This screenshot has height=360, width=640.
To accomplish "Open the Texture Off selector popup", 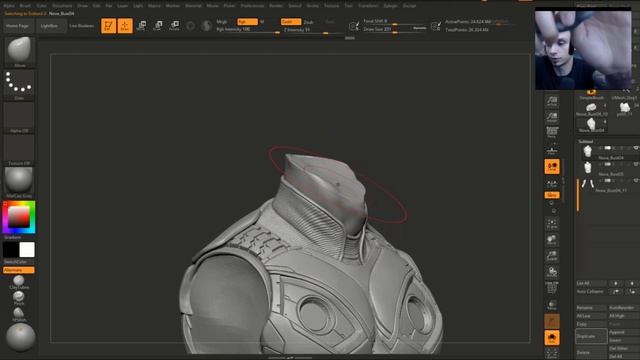I will pyautogui.click(x=19, y=150).
